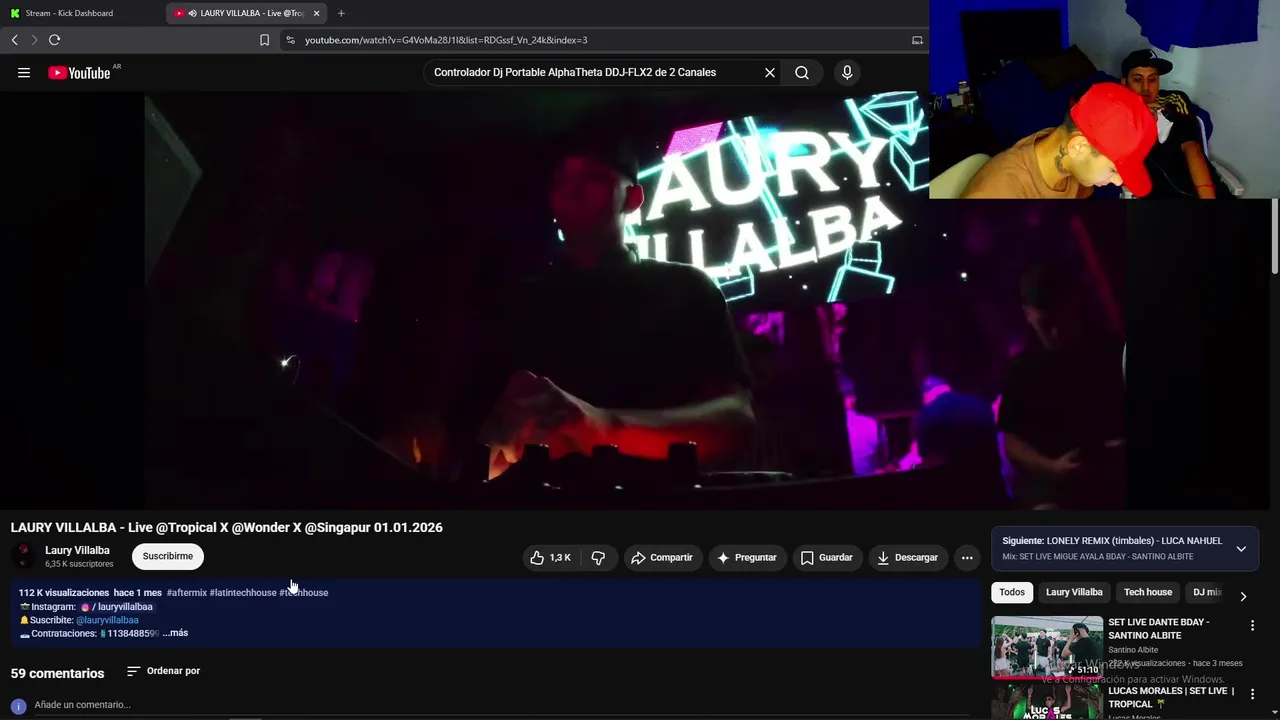Open Laury Villalba channel name link
Image resolution: width=1280 pixels, height=720 pixels.
(x=77, y=550)
